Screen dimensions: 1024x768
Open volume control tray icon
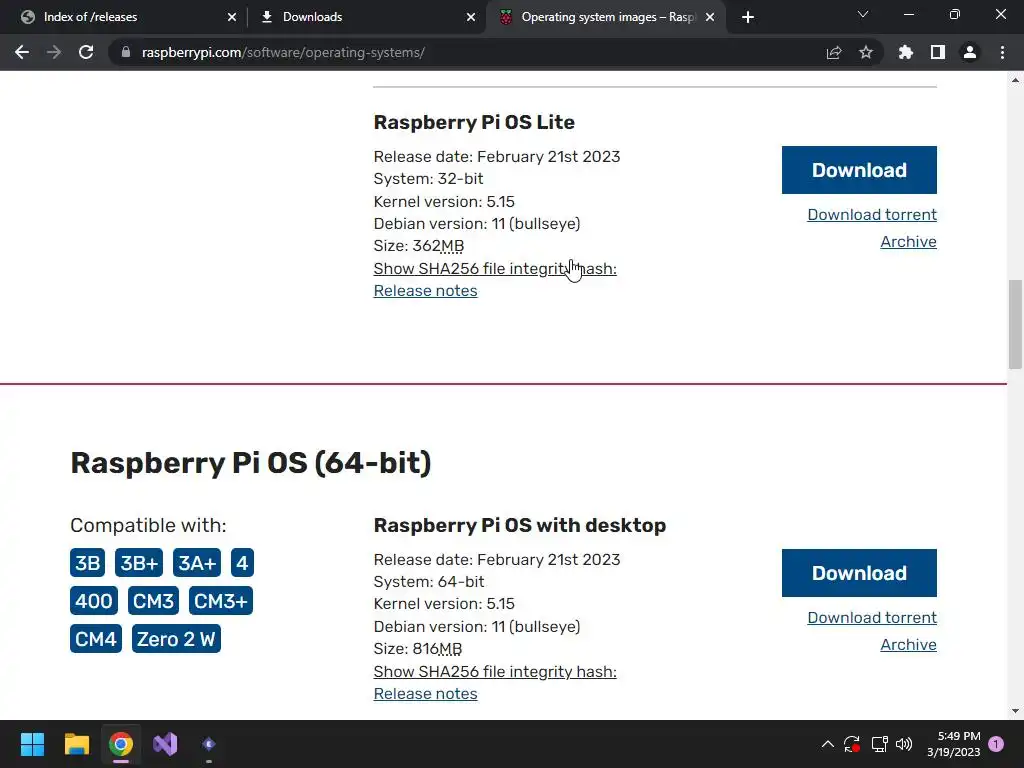tap(904, 744)
